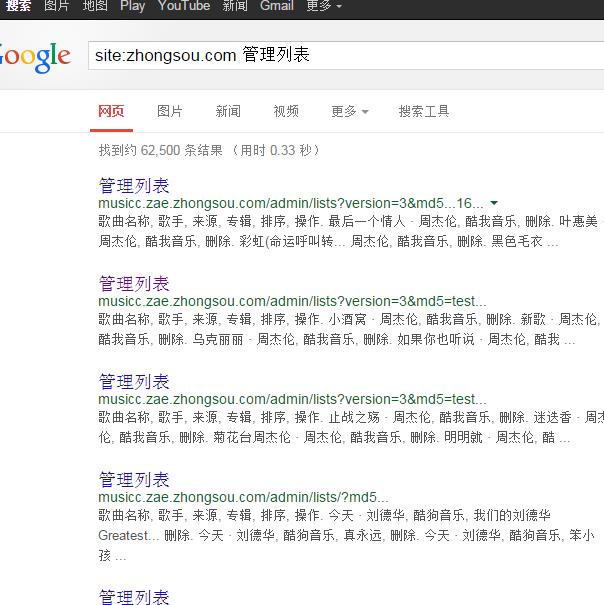The height and width of the screenshot is (605, 604).
Task: Open second 管理列表 result about 小酒窝
Action: point(134,284)
